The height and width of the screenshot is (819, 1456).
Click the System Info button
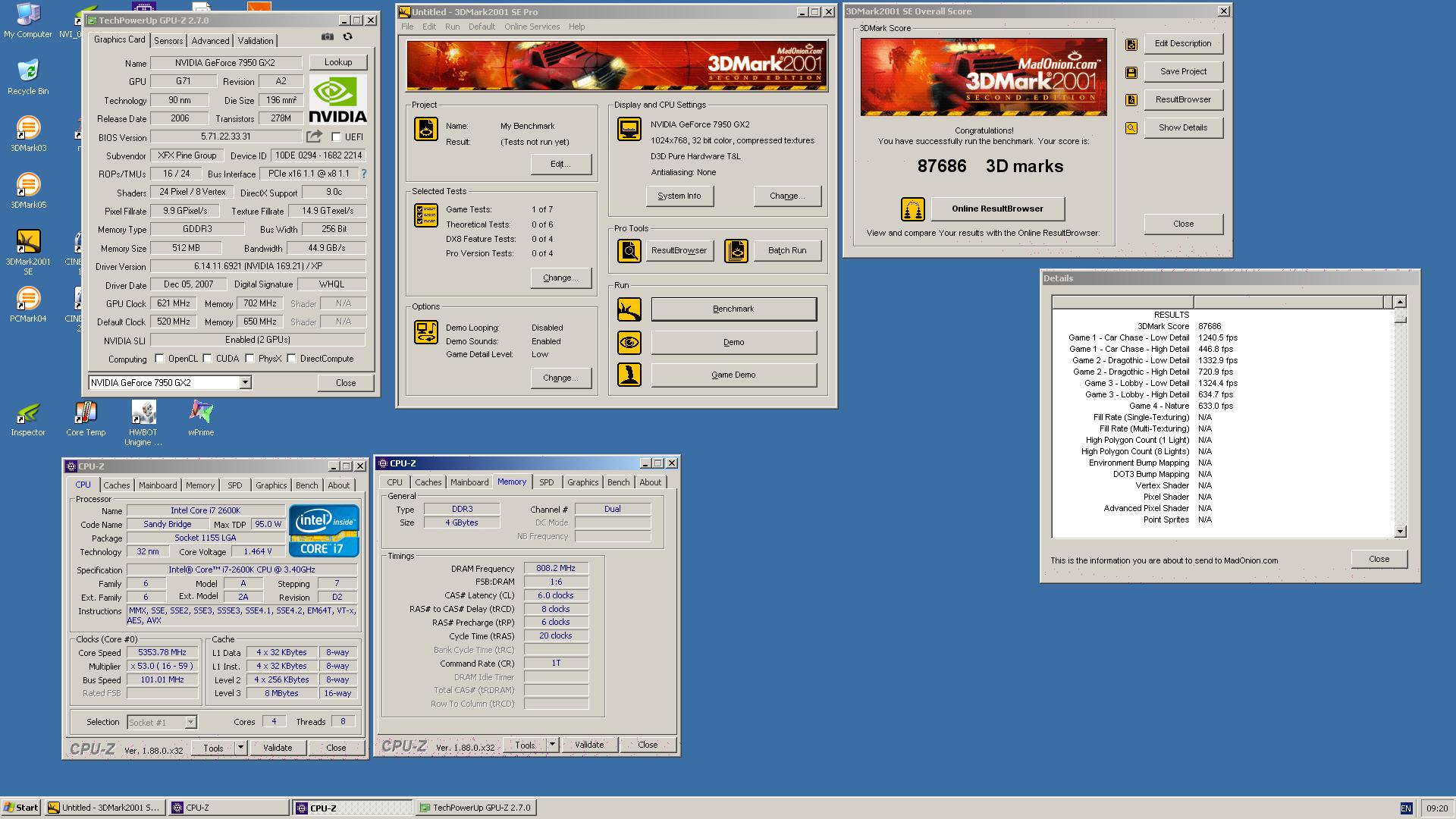point(679,196)
